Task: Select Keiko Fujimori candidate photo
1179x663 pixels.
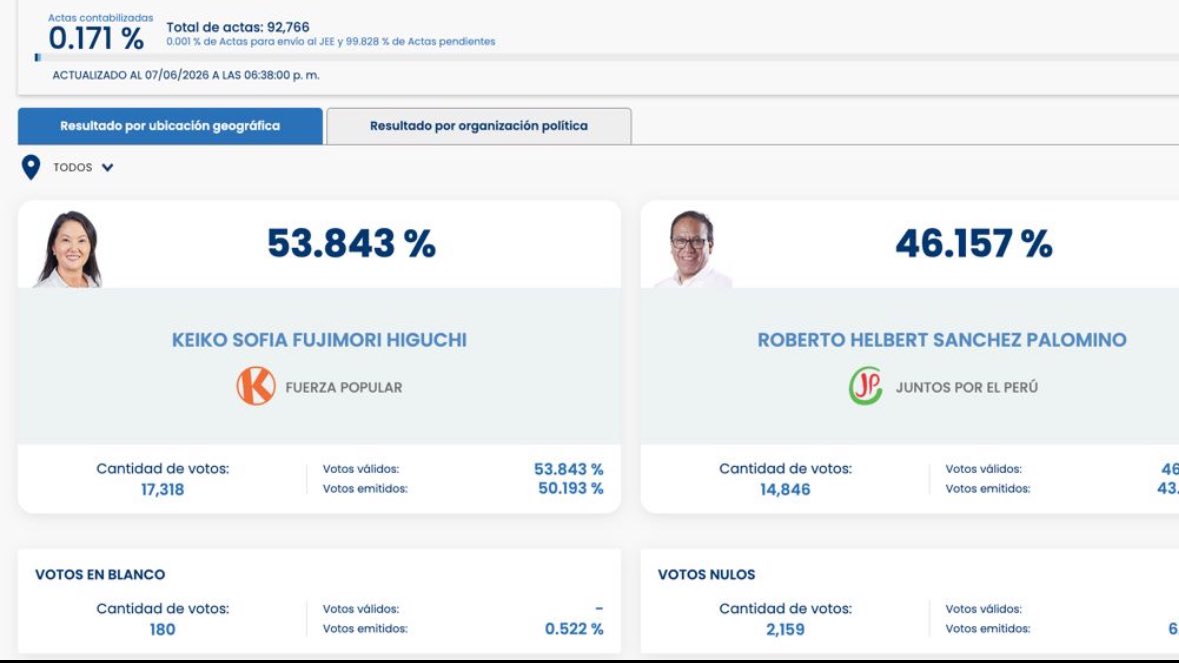Action: tap(68, 249)
